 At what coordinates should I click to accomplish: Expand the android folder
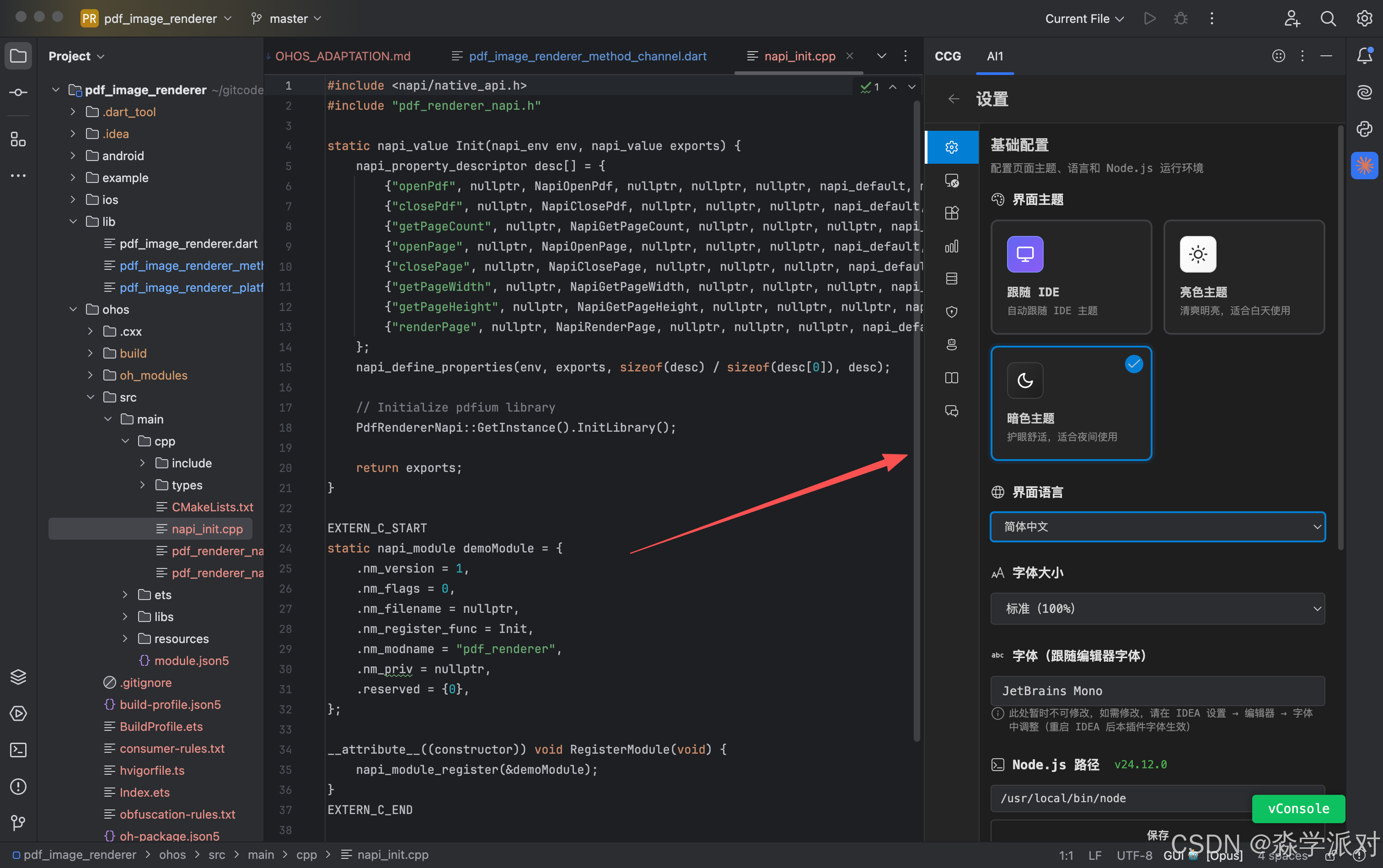coord(73,155)
